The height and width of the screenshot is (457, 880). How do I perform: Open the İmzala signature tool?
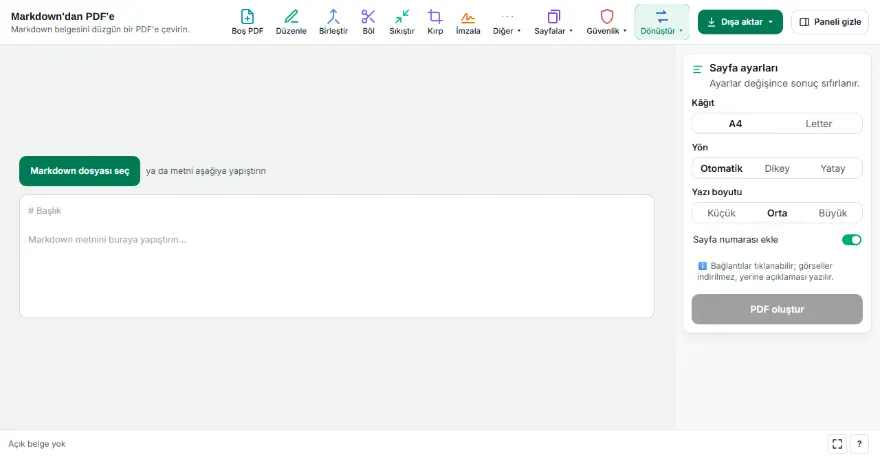[x=468, y=22]
